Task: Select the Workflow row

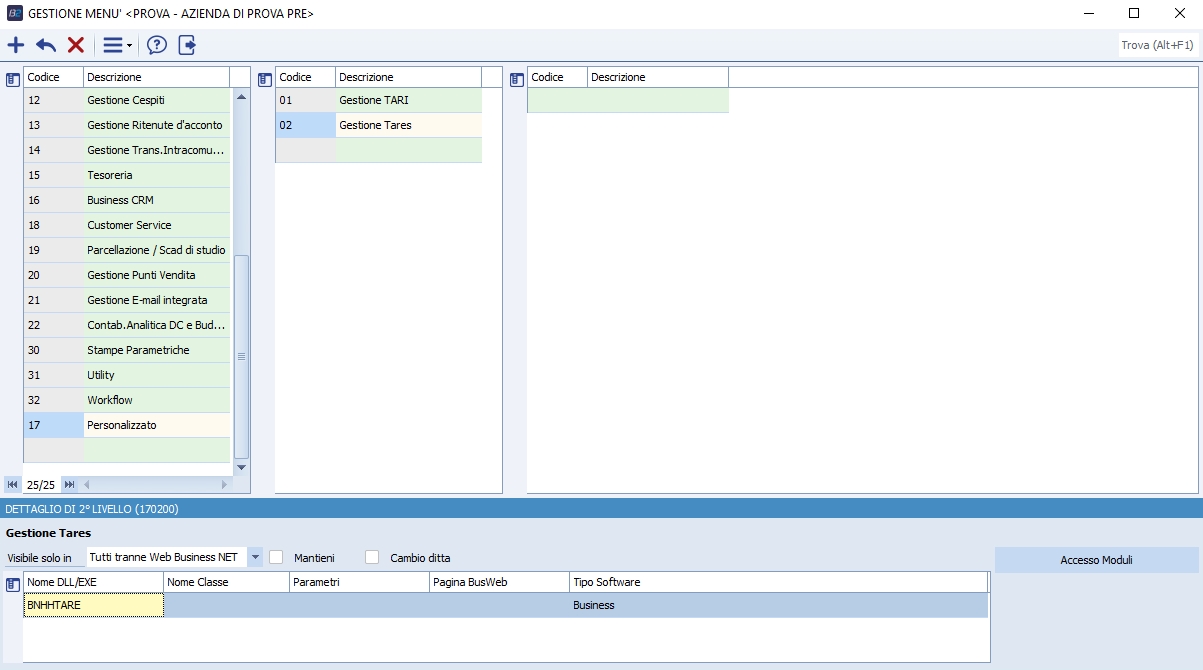Action: coord(127,400)
